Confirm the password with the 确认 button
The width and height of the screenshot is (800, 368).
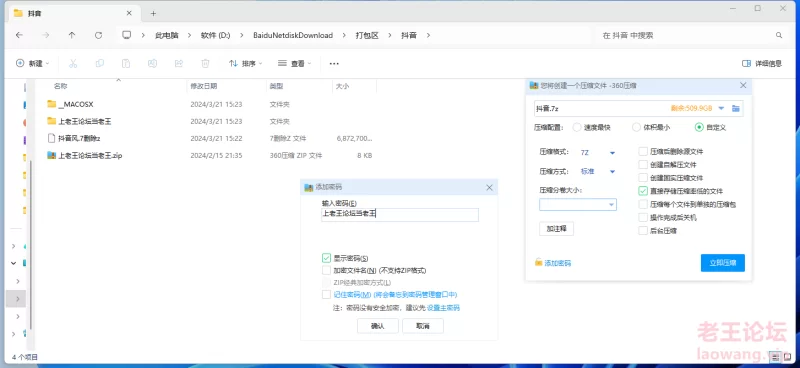(378, 326)
